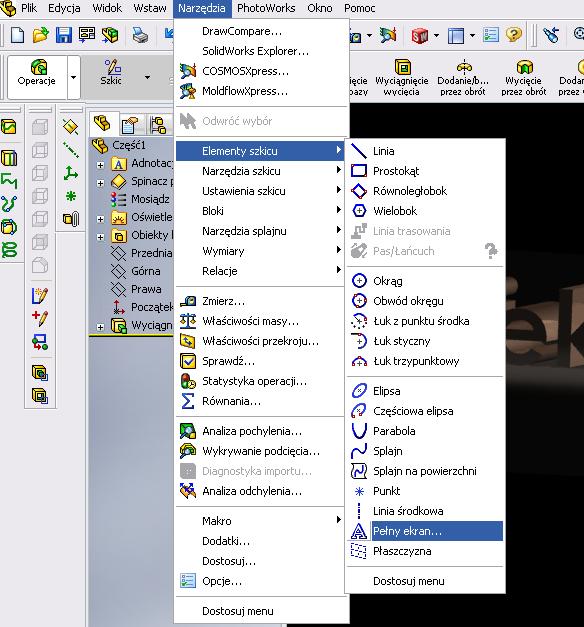Click Wykrywanie podcięcia... entry
Screen dimensions: 584x627
click(260, 451)
